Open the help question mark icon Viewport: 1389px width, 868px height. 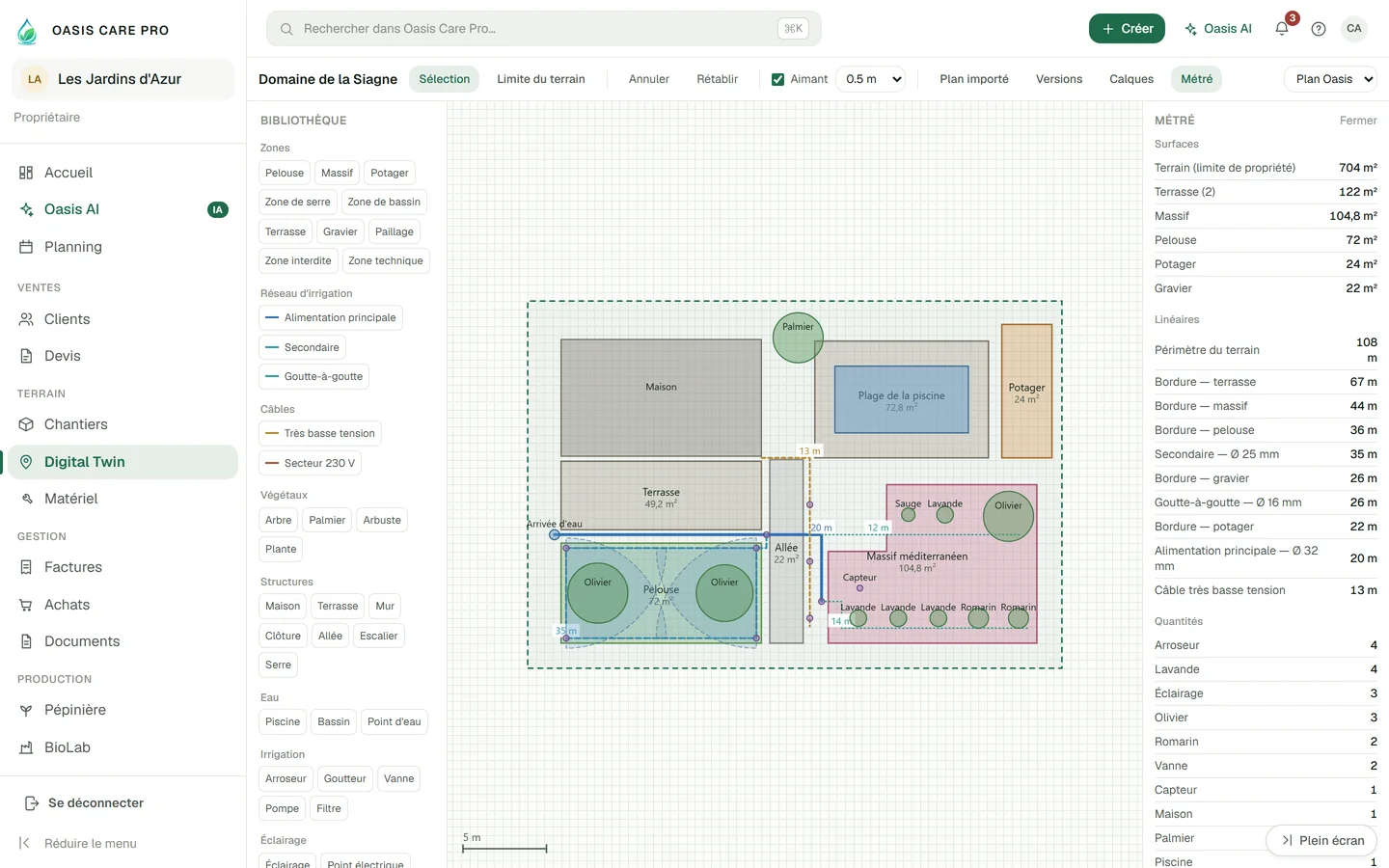1319,29
